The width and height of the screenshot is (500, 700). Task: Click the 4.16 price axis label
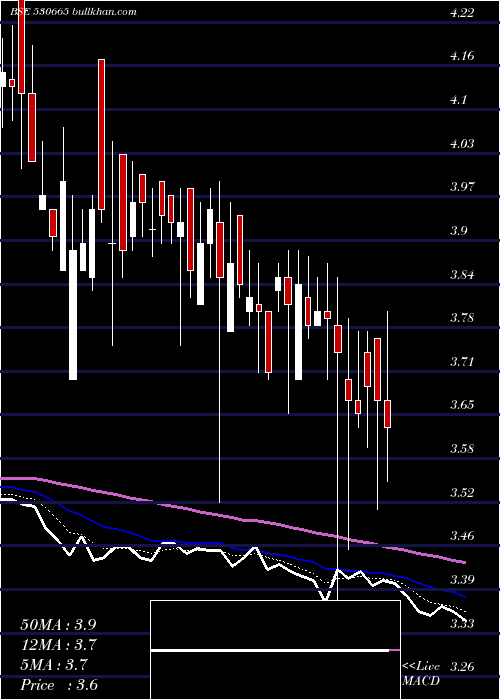coord(461,56)
